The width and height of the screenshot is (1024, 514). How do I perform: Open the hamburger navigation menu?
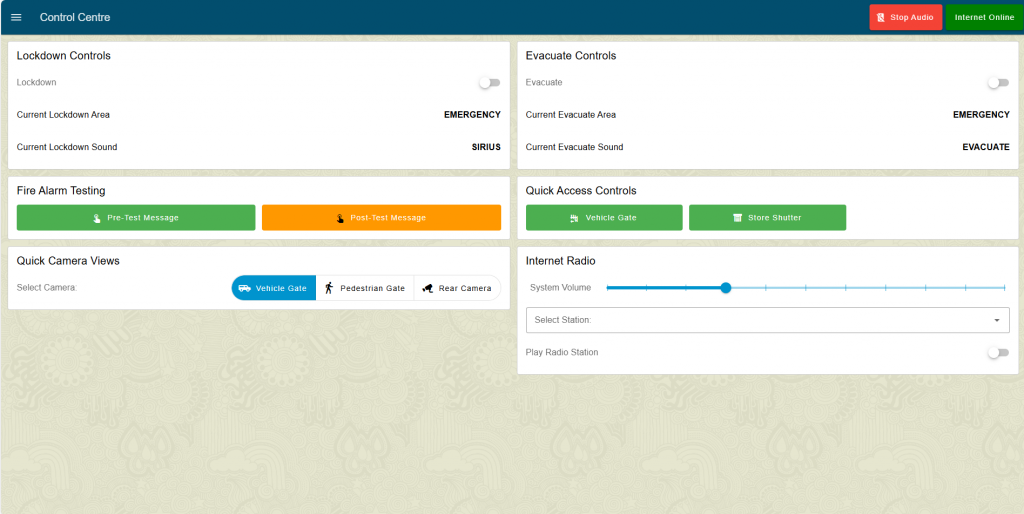click(x=16, y=17)
